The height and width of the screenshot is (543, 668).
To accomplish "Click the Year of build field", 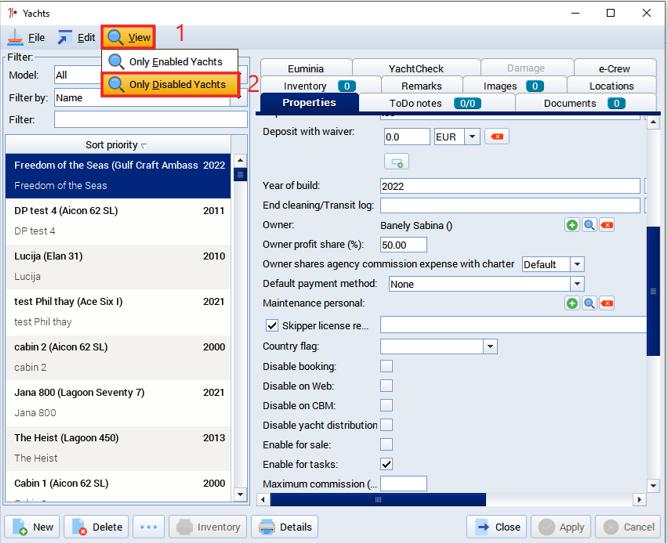I will tap(510, 186).
